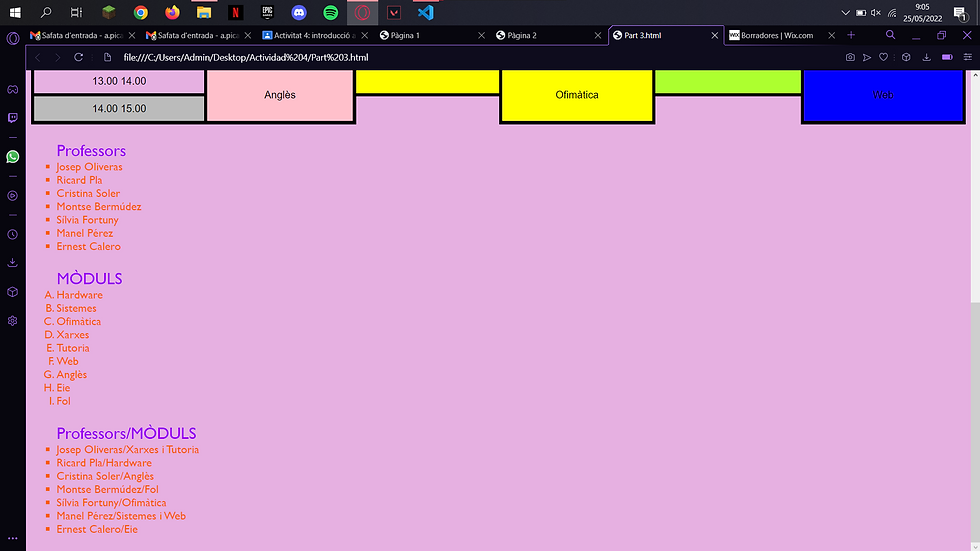The width and height of the screenshot is (980, 551).
Task: Open sidebar three-dots setup
Action: pyautogui.click(x=12, y=538)
